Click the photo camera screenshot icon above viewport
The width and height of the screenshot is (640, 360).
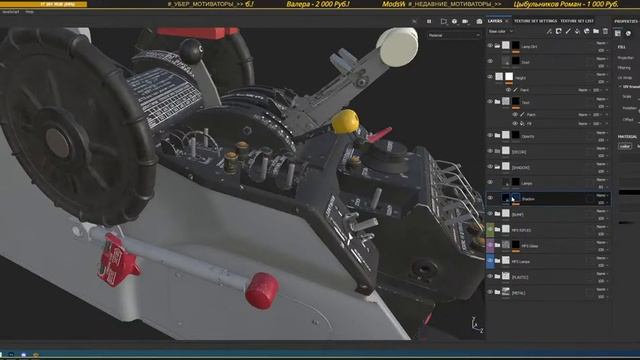pyautogui.click(x=479, y=21)
